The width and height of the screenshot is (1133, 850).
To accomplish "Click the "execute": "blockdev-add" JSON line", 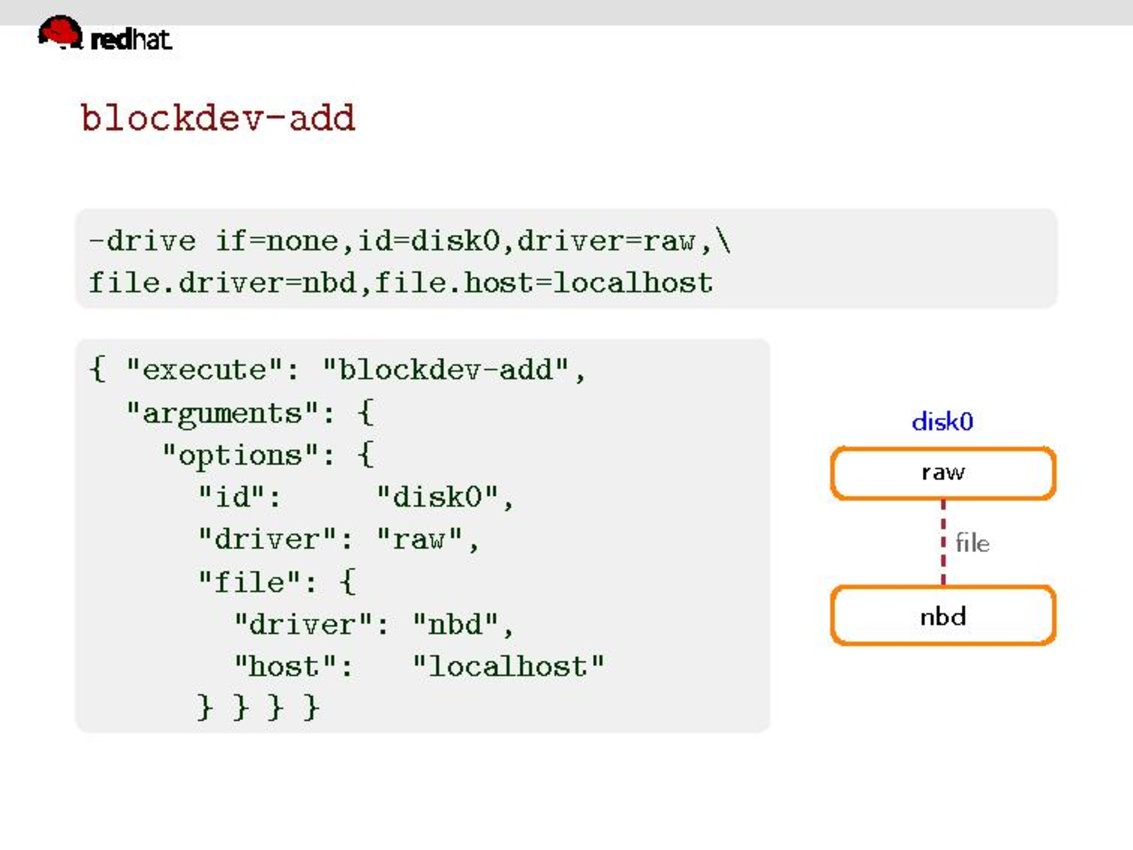I will [x=338, y=370].
